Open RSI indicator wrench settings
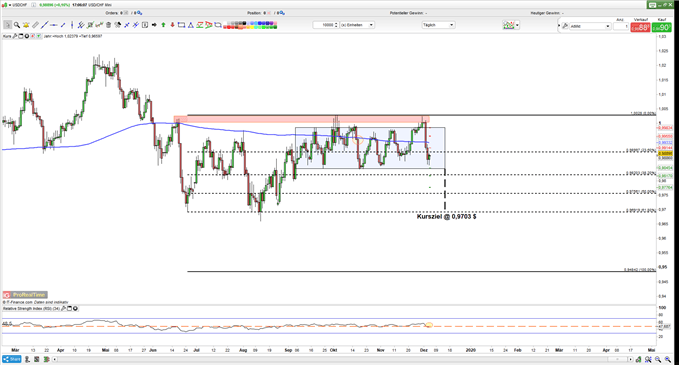 coord(64,309)
